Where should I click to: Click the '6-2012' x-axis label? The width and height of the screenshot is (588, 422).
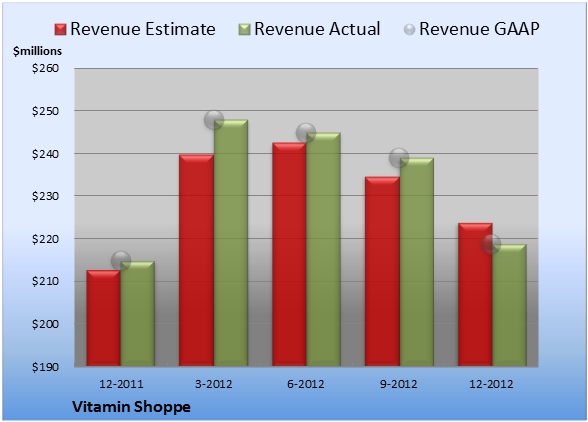306,384
